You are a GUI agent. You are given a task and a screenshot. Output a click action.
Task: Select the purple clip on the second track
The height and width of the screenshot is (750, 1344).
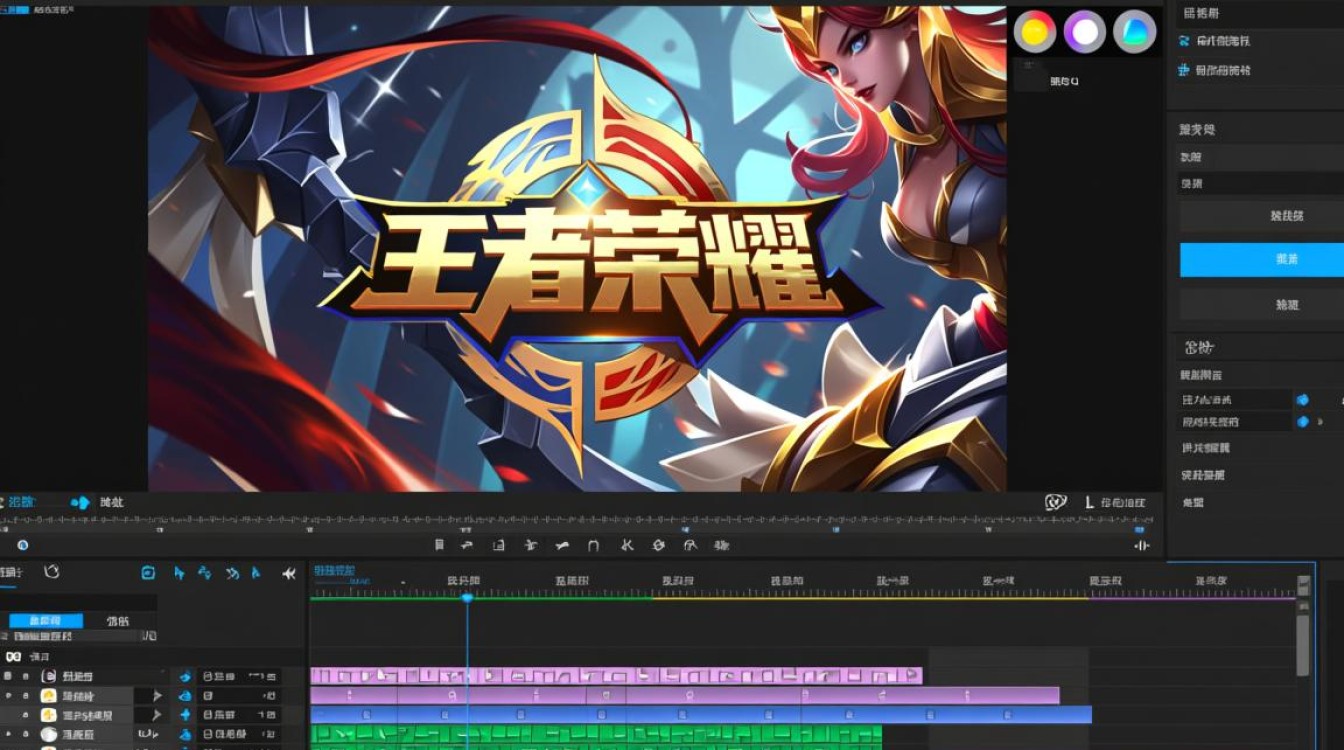click(x=685, y=695)
